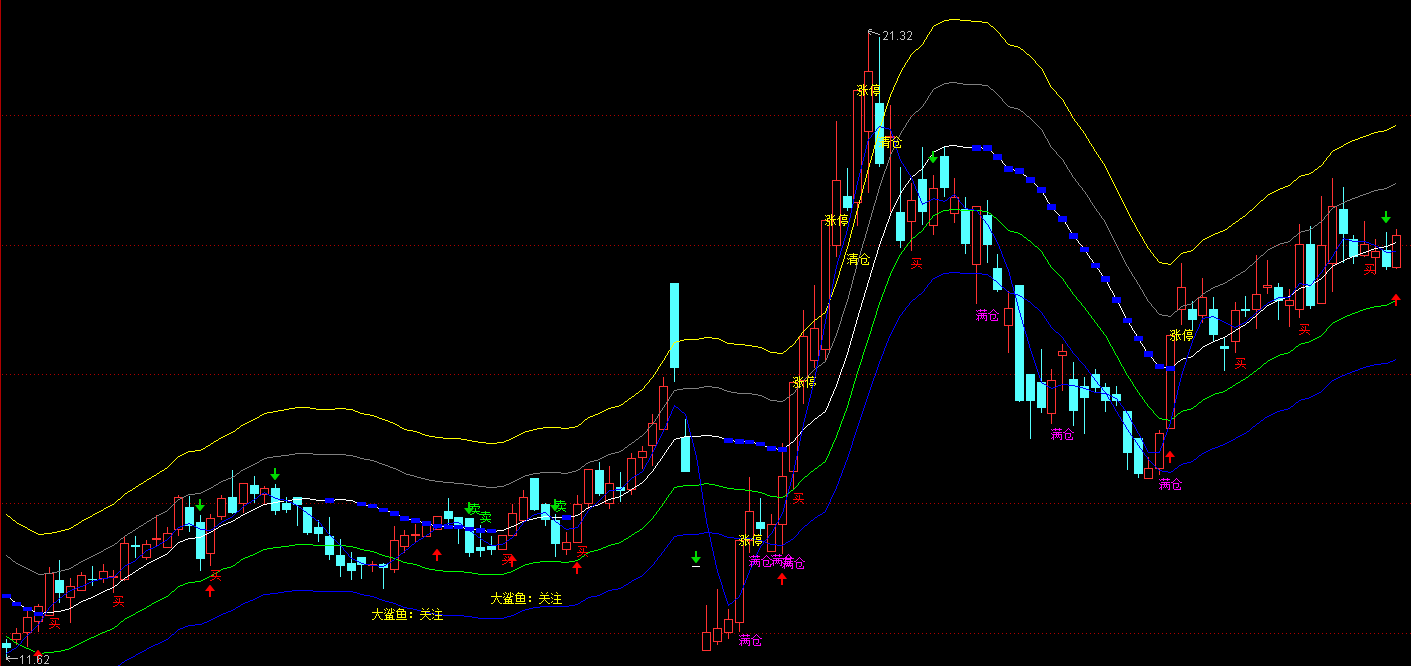
Task: Click the leftmost 大鲨鱼: 关注 label
Action: point(407,614)
